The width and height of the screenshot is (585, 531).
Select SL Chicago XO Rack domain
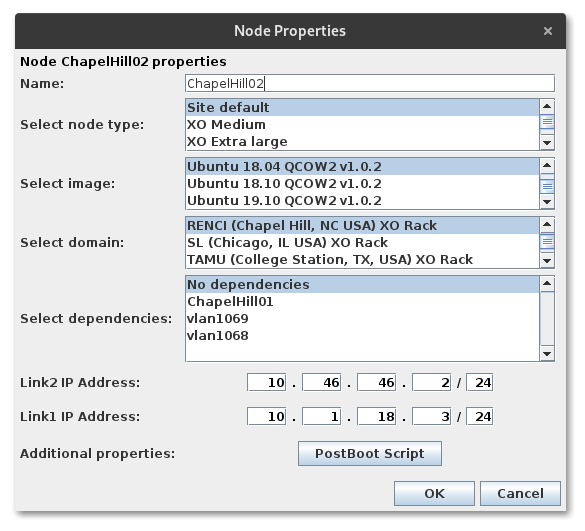pyautogui.click(x=362, y=243)
